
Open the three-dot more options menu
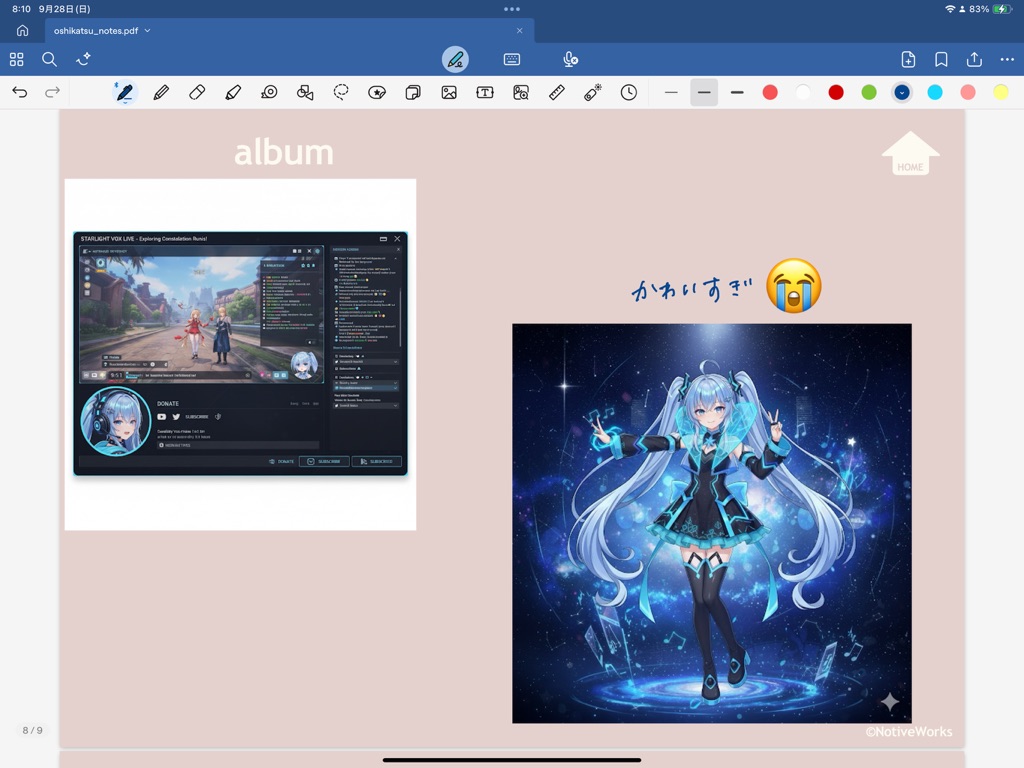pyautogui.click(x=1006, y=60)
